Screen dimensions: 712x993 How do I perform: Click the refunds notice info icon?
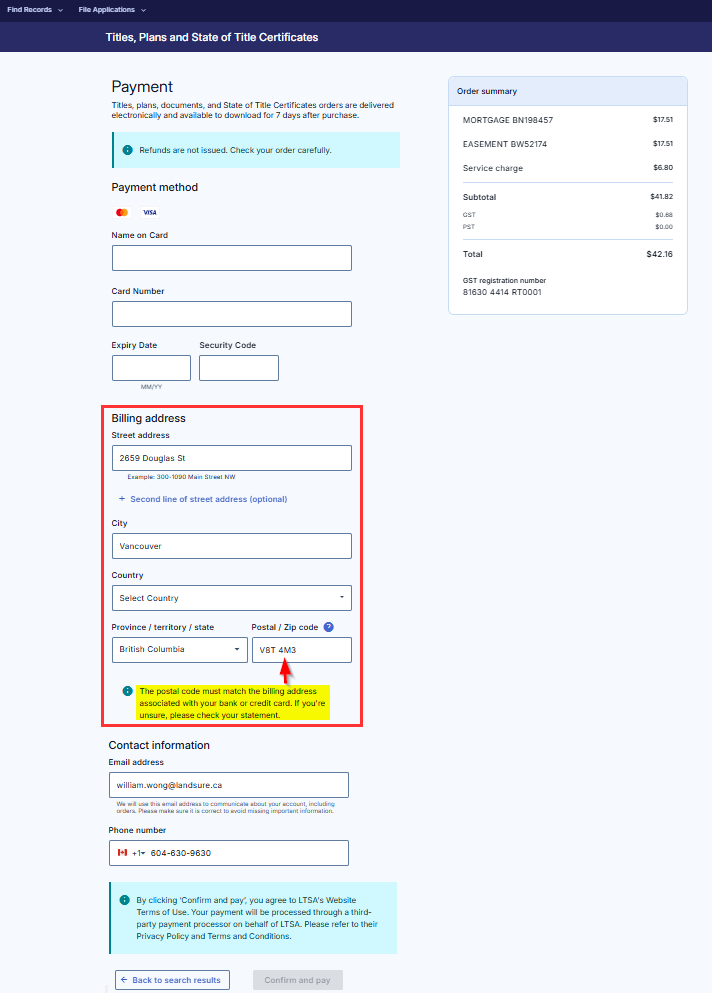pyautogui.click(x=127, y=150)
